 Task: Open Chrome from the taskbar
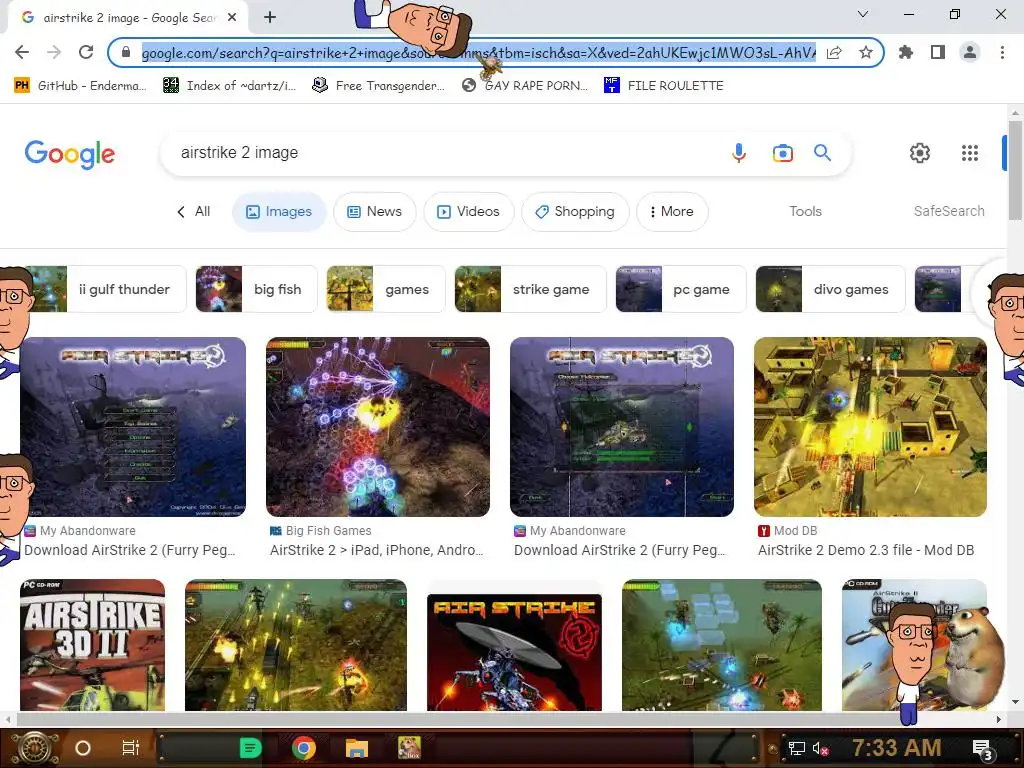tap(304, 748)
